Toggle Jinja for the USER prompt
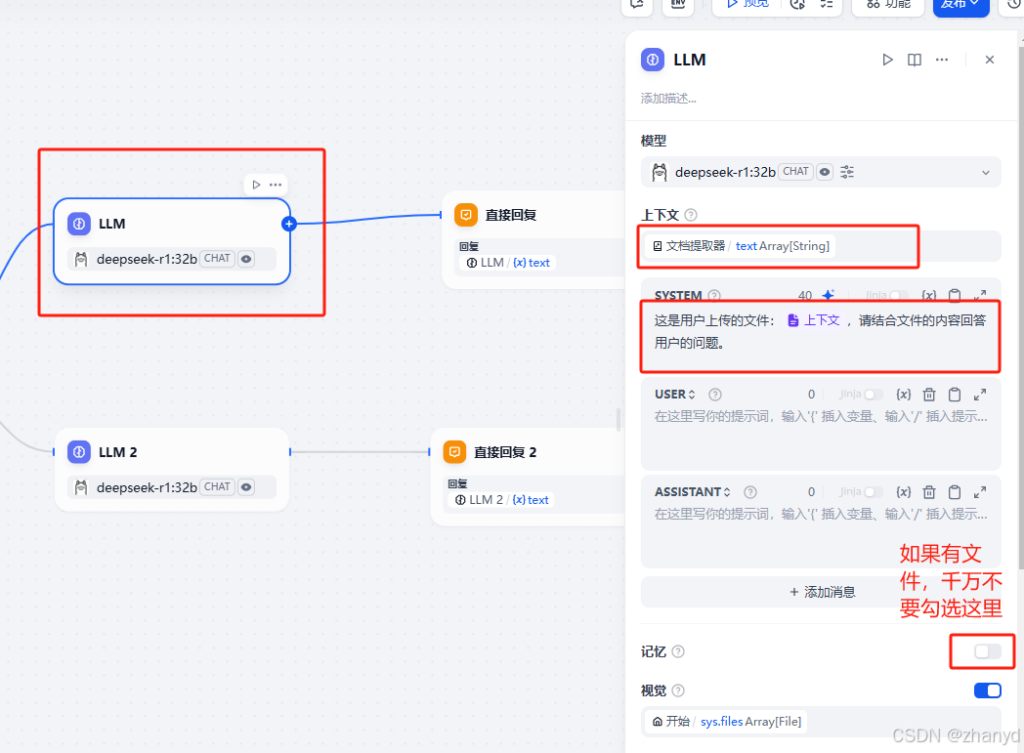Screen dimensions: 1024x753 [873, 394]
